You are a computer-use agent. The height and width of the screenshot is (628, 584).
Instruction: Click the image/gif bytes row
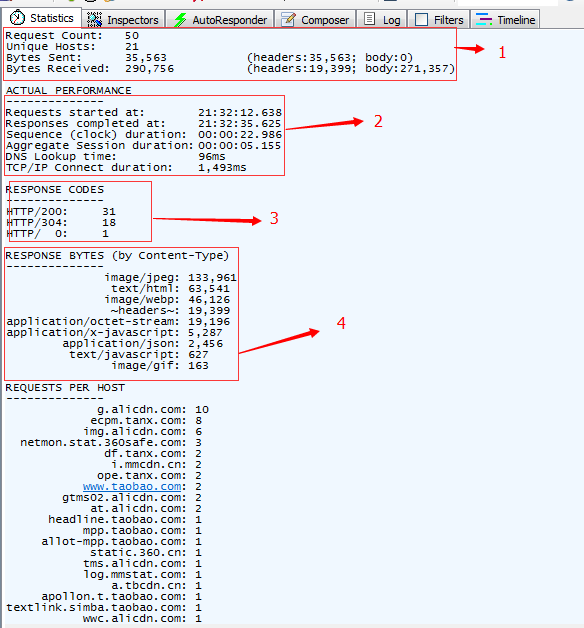pyautogui.click(x=160, y=366)
